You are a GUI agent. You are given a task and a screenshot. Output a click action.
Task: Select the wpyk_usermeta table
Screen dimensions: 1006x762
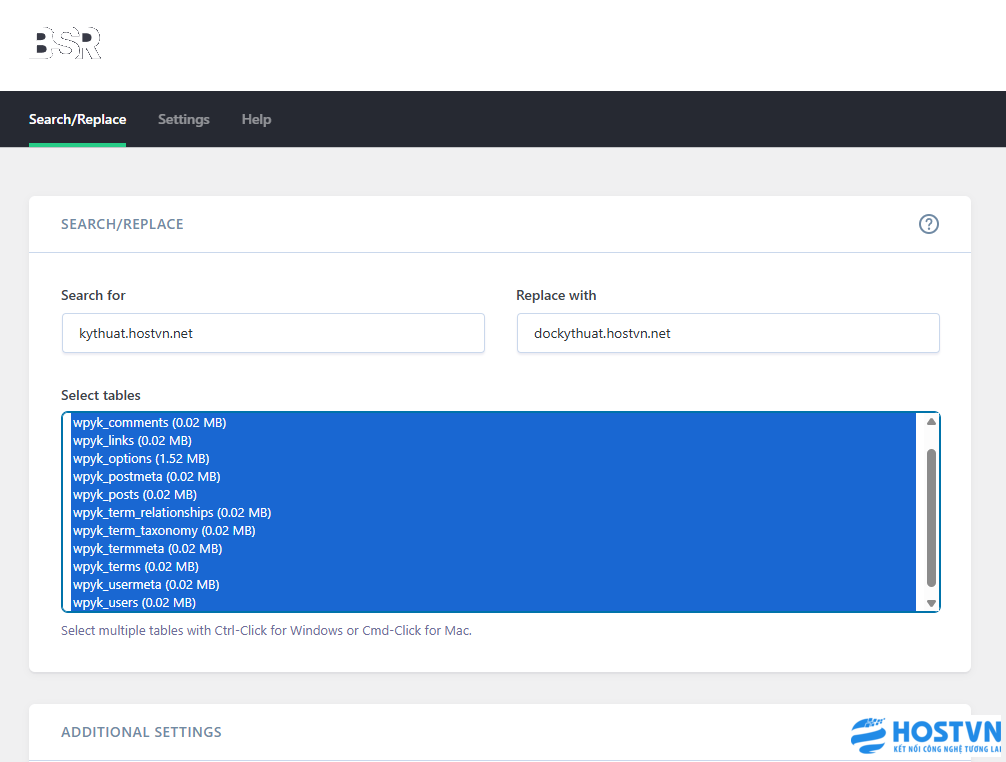pyautogui.click(x=146, y=585)
